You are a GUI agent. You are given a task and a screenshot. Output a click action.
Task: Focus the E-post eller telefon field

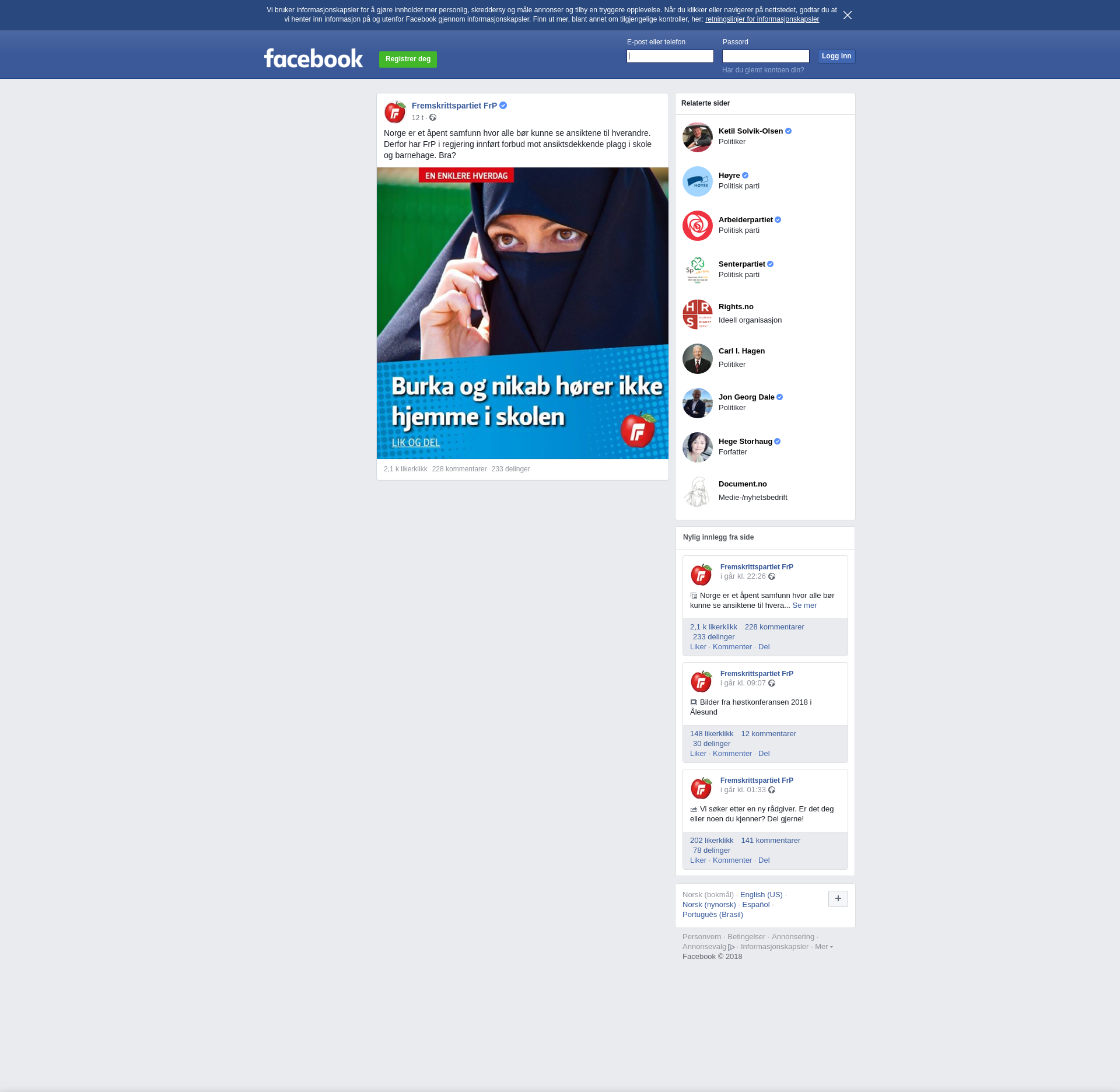pos(670,56)
